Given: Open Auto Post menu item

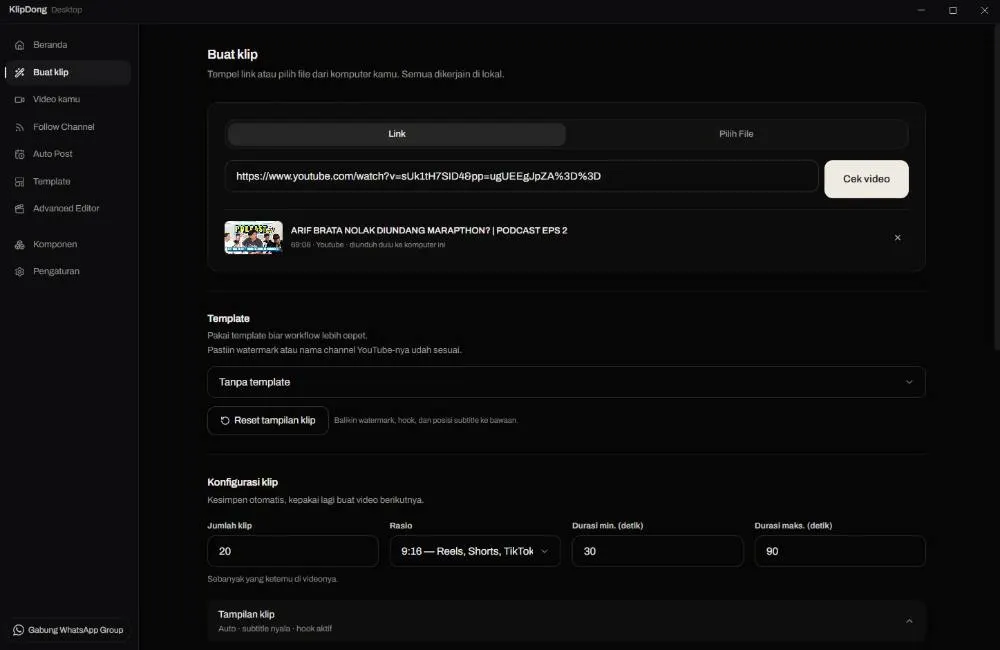Looking at the screenshot, I should pyautogui.click(x=68, y=154).
